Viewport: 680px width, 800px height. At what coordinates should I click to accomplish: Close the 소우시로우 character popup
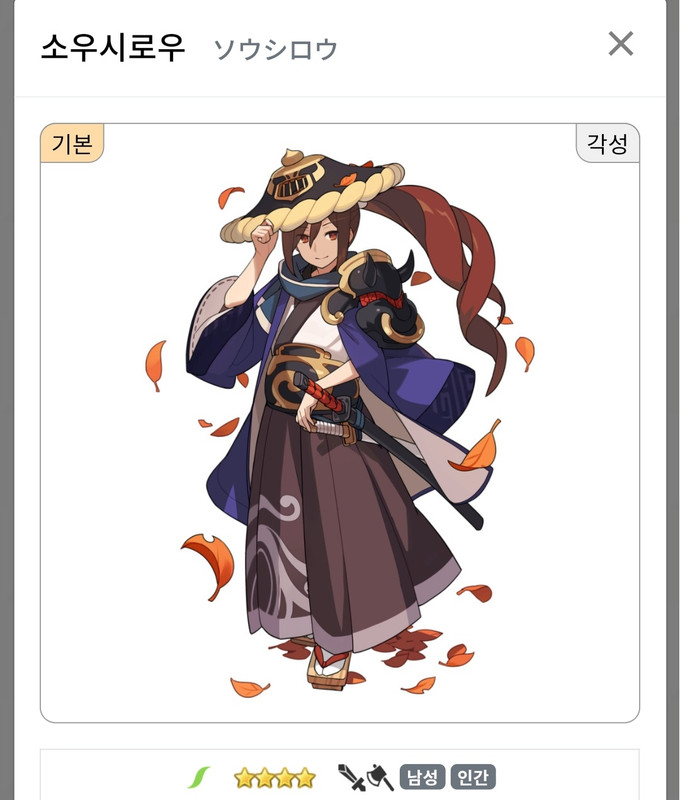621,43
